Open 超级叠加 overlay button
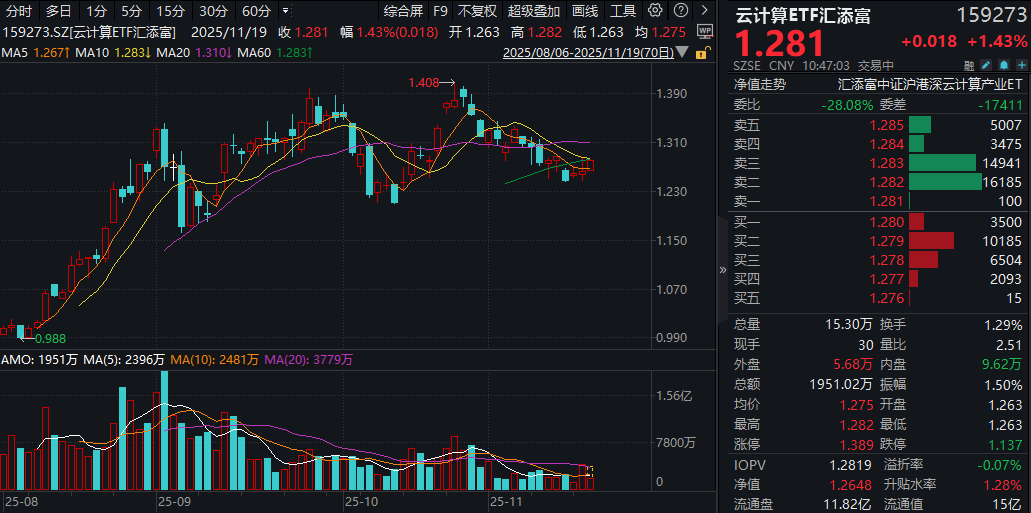The image size is (1031, 513). tap(534, 11)
